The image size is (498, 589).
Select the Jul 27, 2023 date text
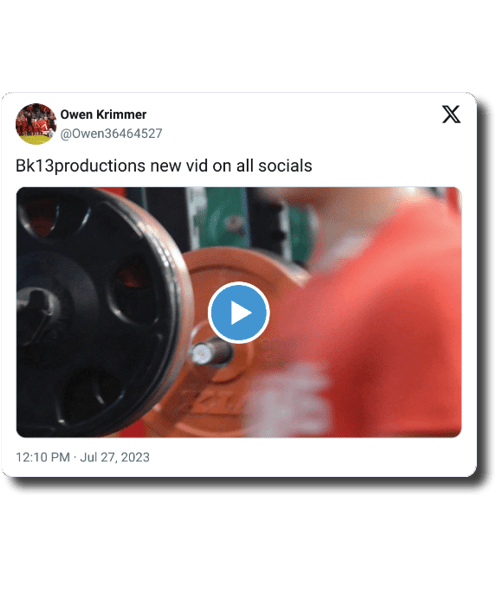pos(115,457)
